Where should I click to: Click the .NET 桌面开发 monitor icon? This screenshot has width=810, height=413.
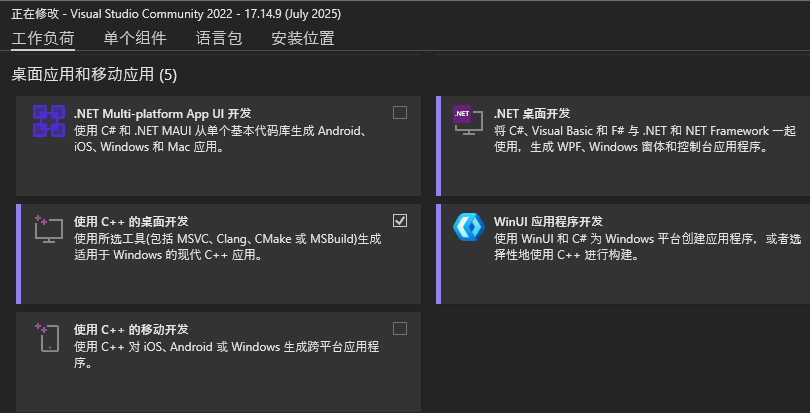[468, 120]
